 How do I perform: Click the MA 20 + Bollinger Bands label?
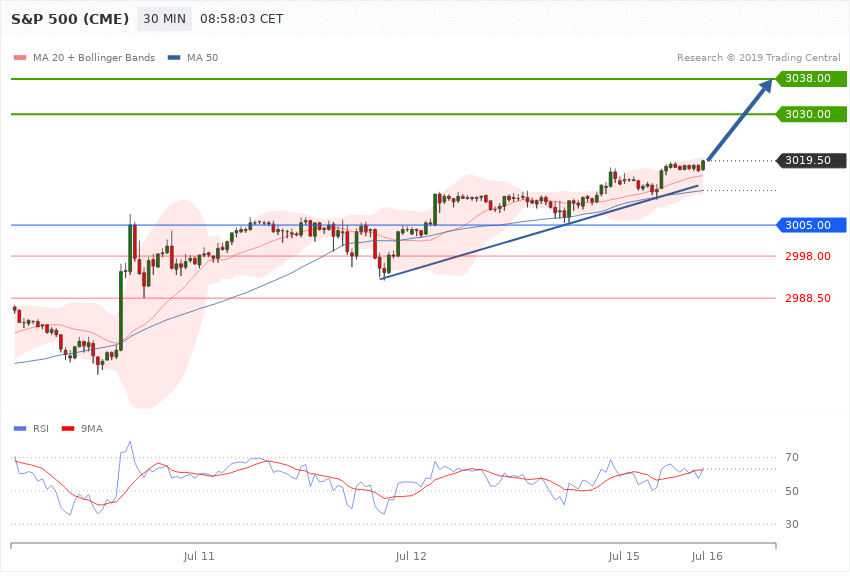(x=94, y=57)
